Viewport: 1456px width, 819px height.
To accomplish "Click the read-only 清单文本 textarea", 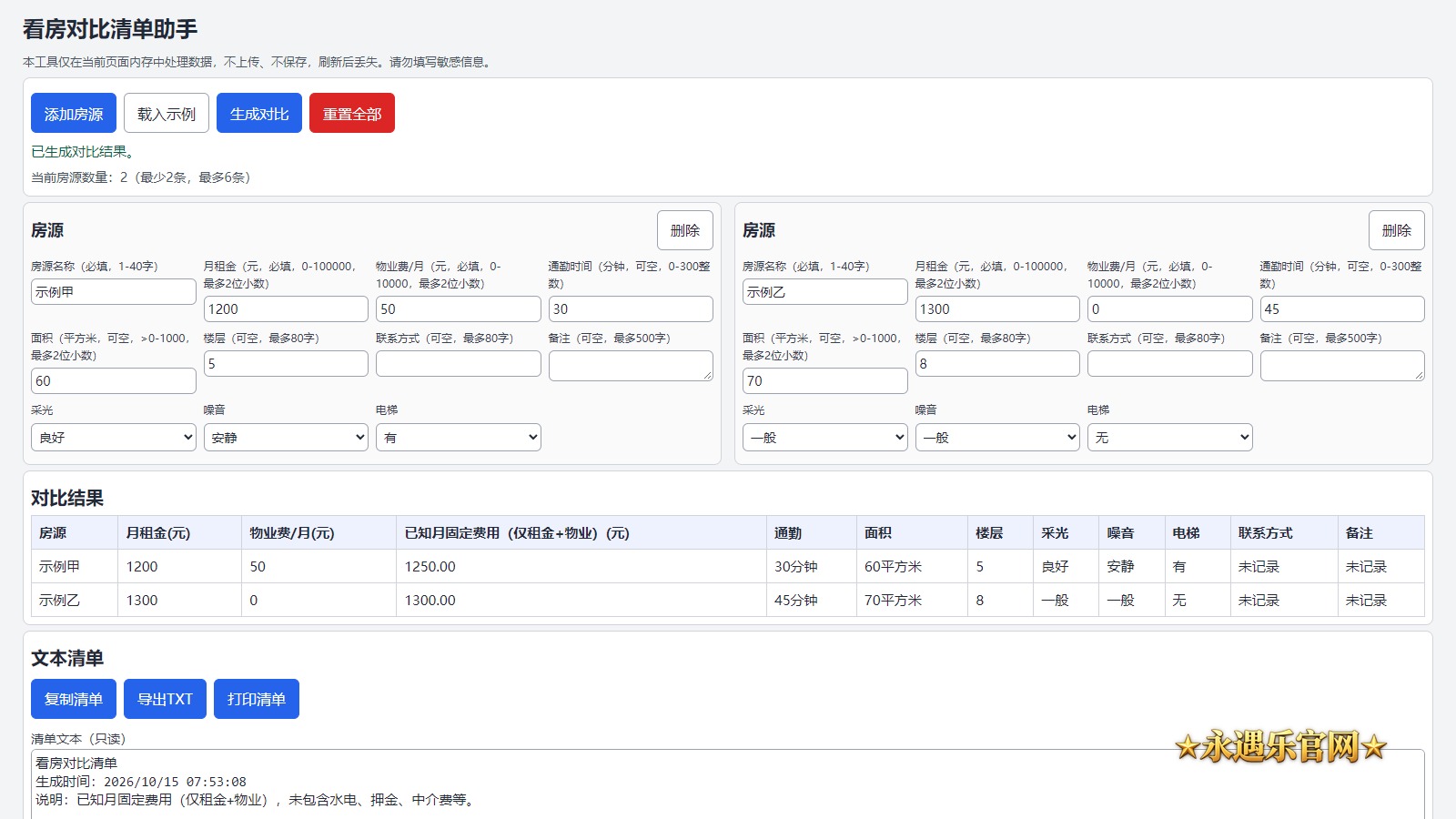I will [728, 784].
